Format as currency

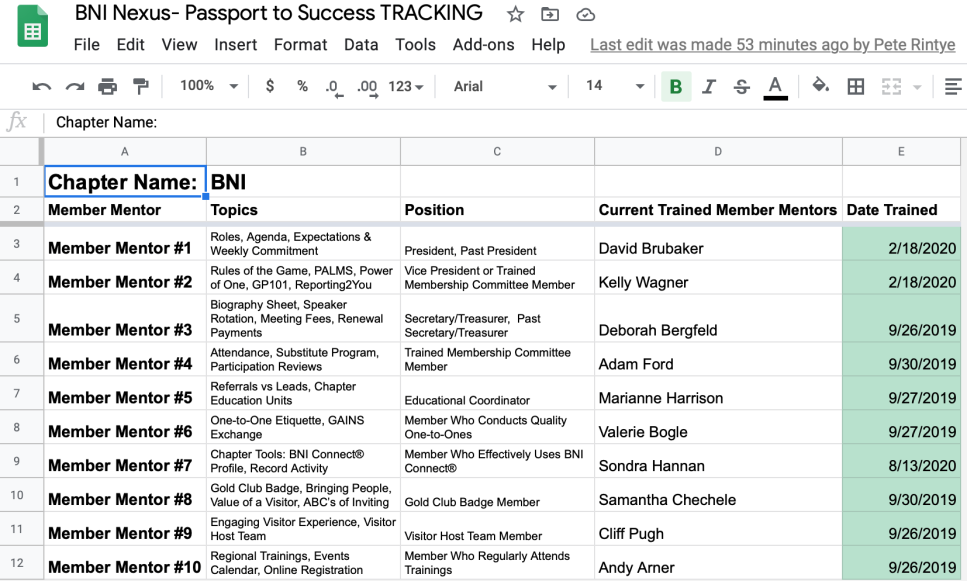[x=270, y=86]
